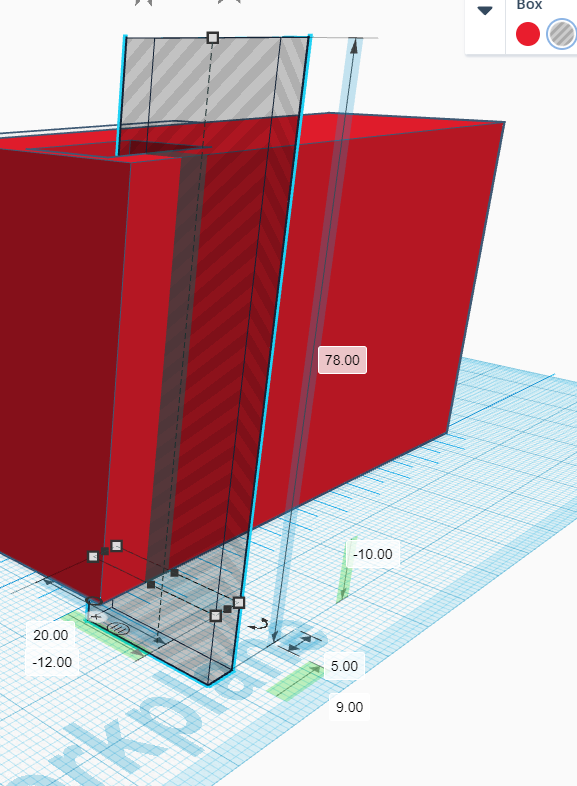Select black edge handle between right corner handles

click(x=227, y=609)
